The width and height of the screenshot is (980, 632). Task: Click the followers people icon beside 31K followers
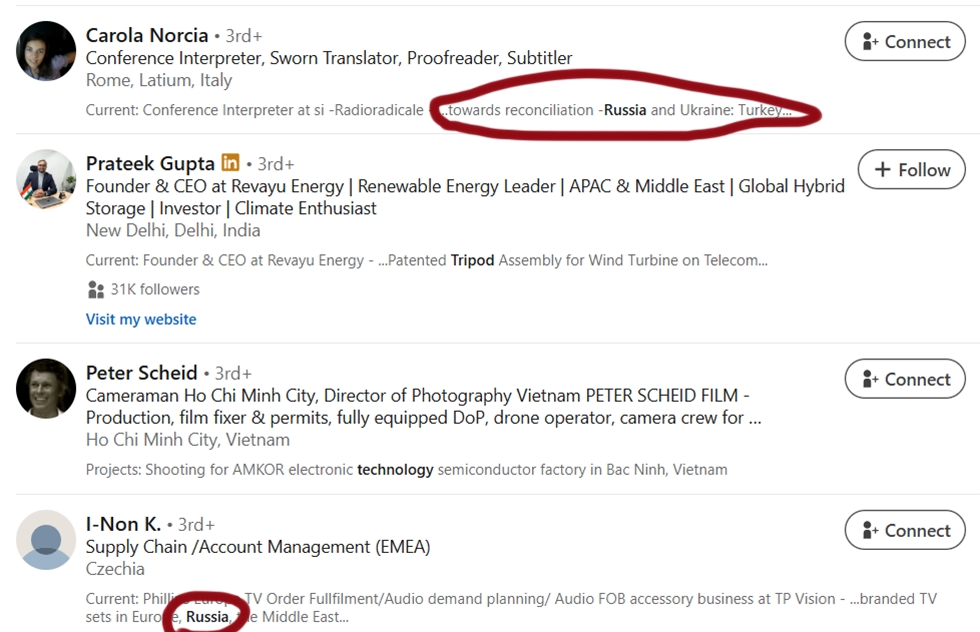point(96,289)
